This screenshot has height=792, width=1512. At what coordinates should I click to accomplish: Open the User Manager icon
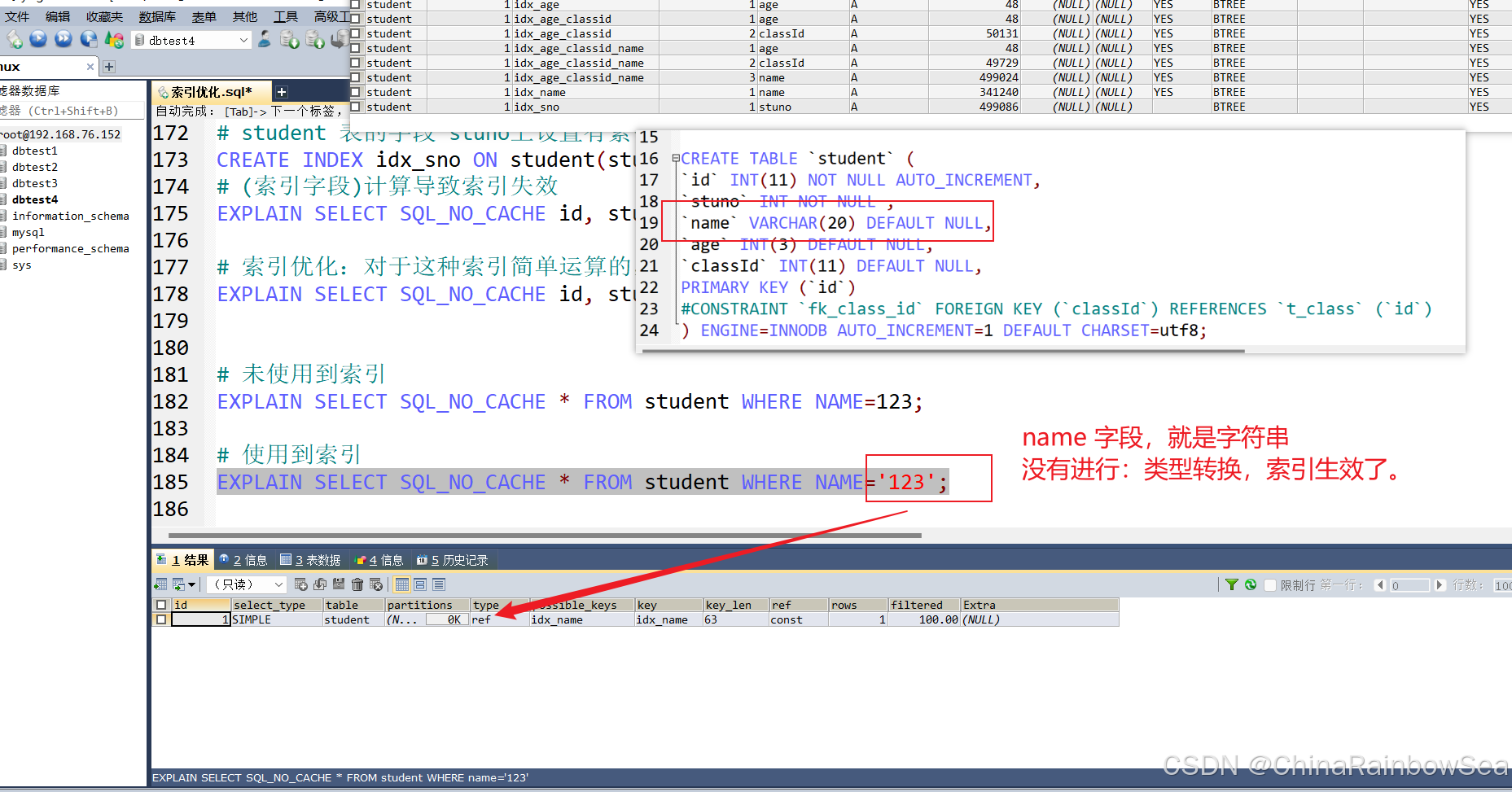click(265, 39)
